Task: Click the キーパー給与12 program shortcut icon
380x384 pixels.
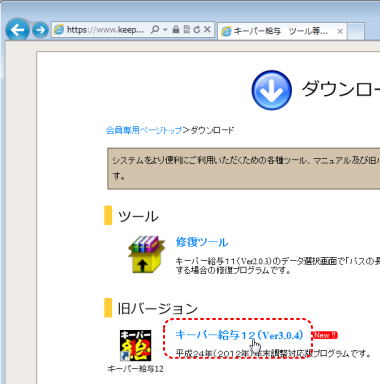Action: click(x=135, y=346)
